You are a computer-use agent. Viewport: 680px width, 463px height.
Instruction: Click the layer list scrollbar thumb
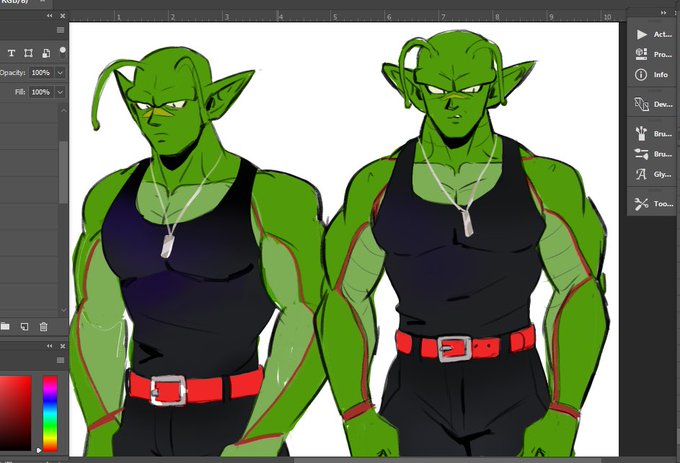coord(63,171)
